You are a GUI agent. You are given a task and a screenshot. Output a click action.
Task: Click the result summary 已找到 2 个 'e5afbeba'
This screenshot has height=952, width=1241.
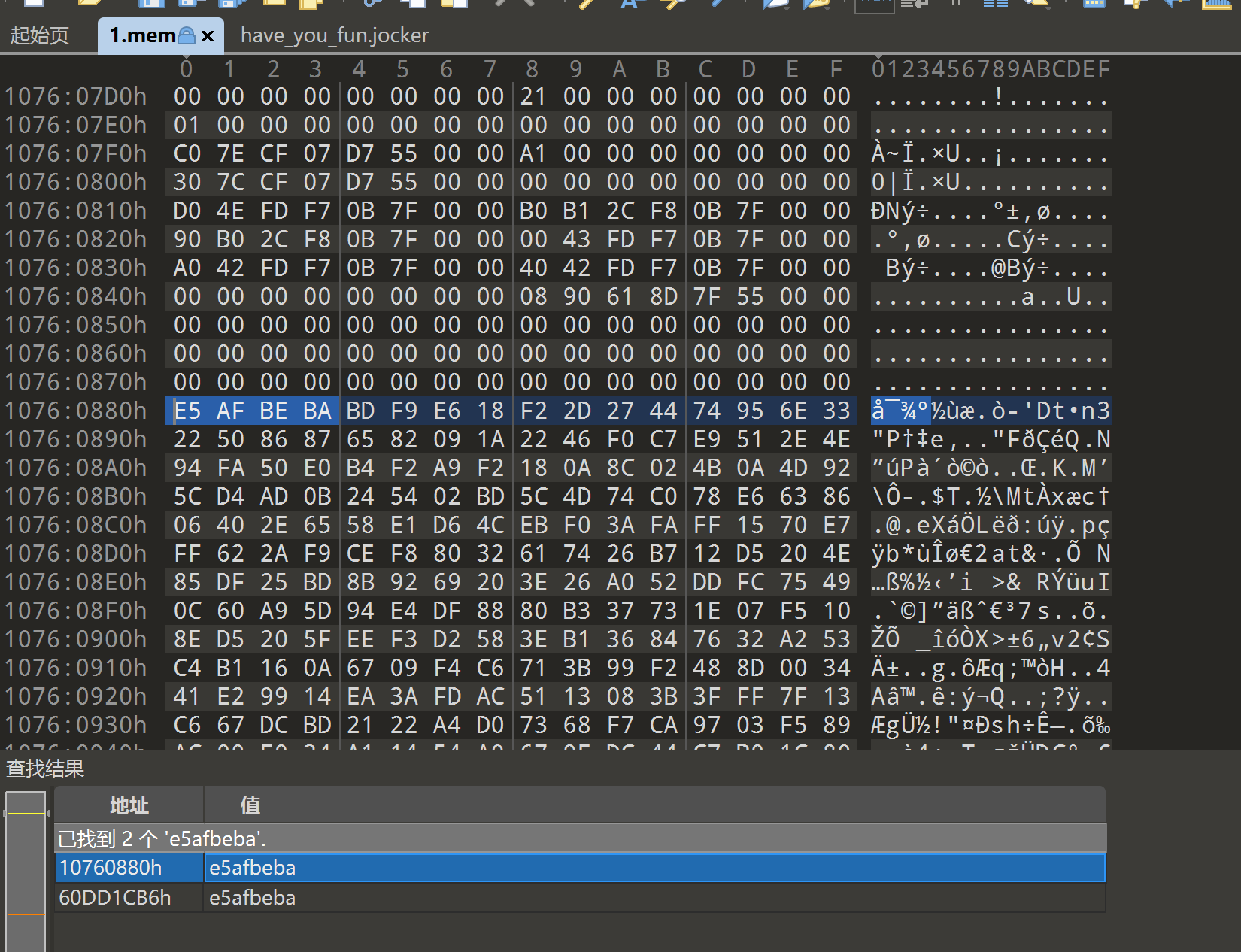click(162, 838)
